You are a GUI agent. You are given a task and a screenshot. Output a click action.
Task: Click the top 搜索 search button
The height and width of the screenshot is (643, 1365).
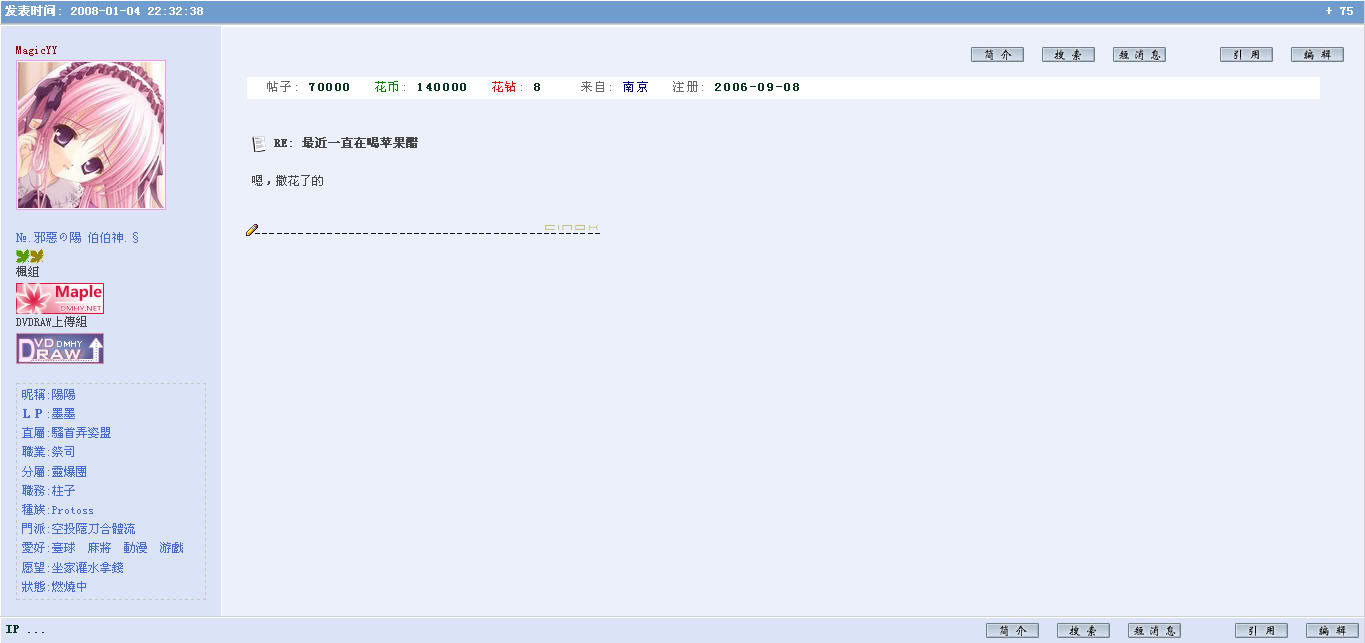click(1068, 55)
